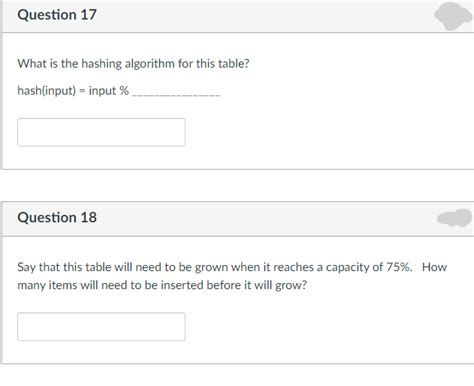
Task: Click the percent symbol in the hash formula
Action: (x=124, y=90)
